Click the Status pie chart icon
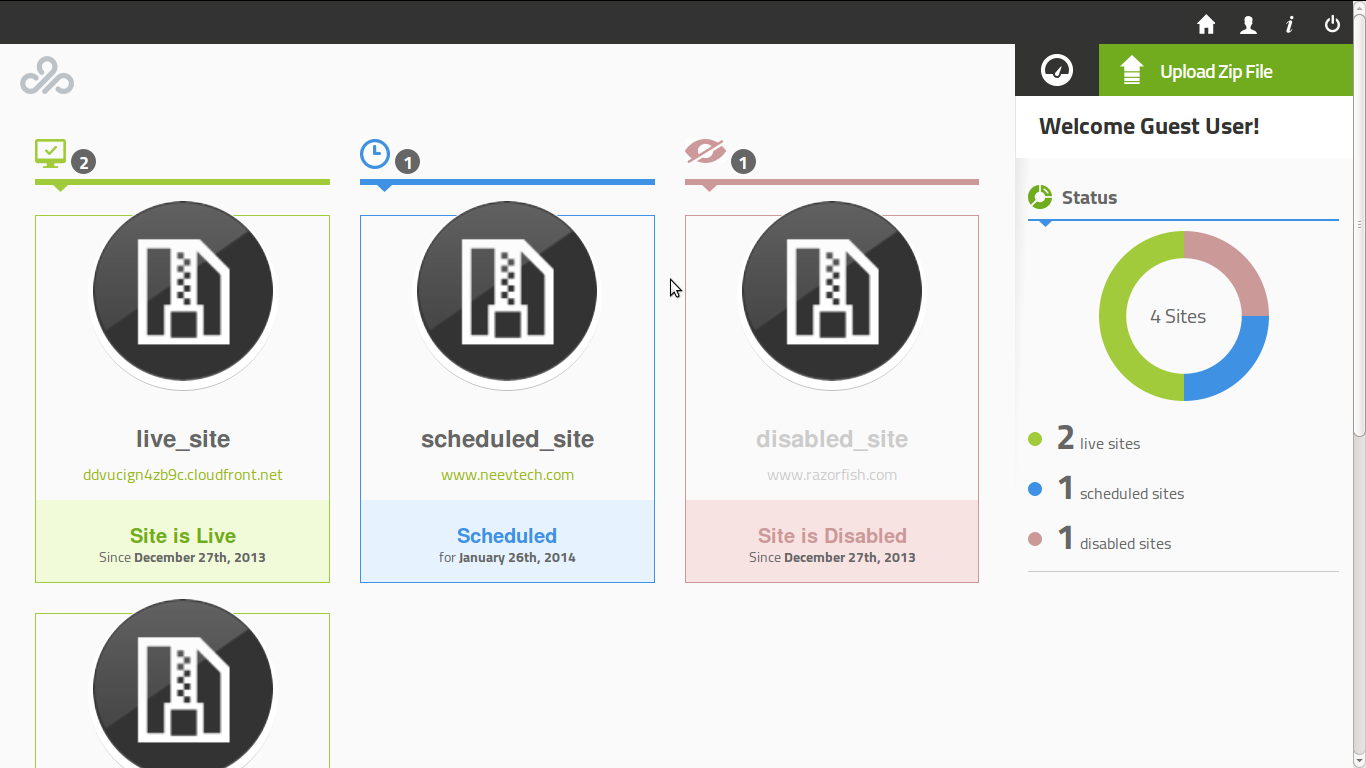 (1040, 197)
